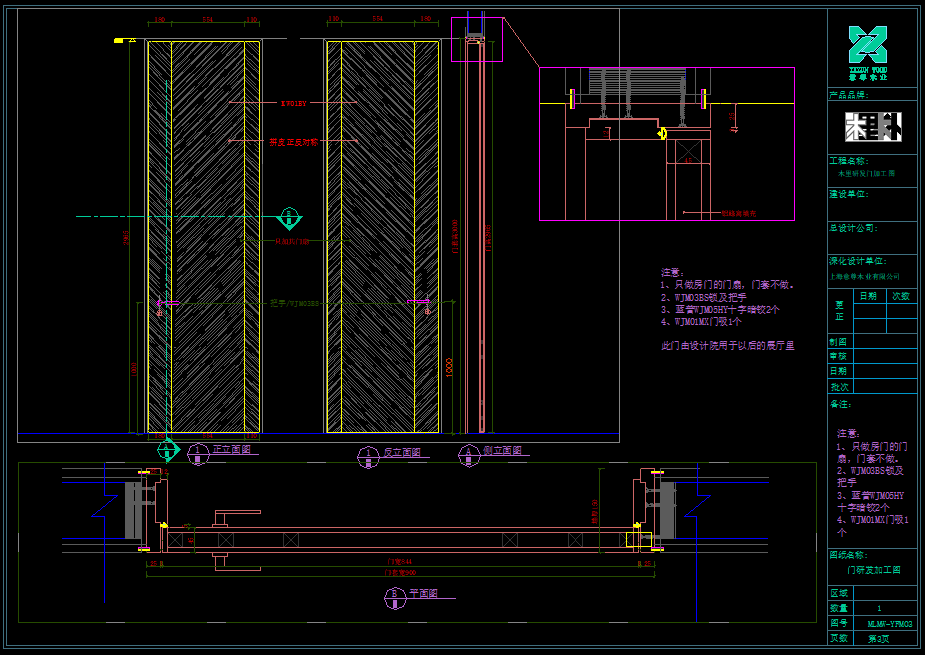
Task: Click the 正立面图 view title text
Action: pyautogui.click(x=231, y=451)
